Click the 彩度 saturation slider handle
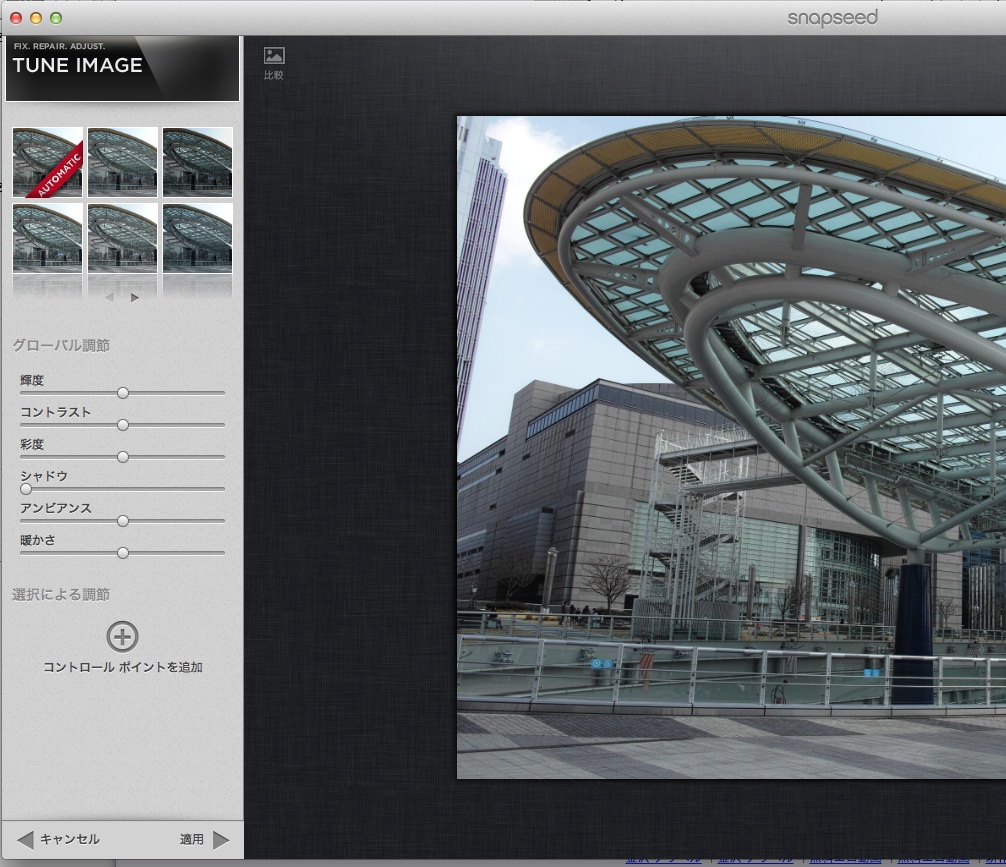The image size is (1006, 867). point(123,457)
